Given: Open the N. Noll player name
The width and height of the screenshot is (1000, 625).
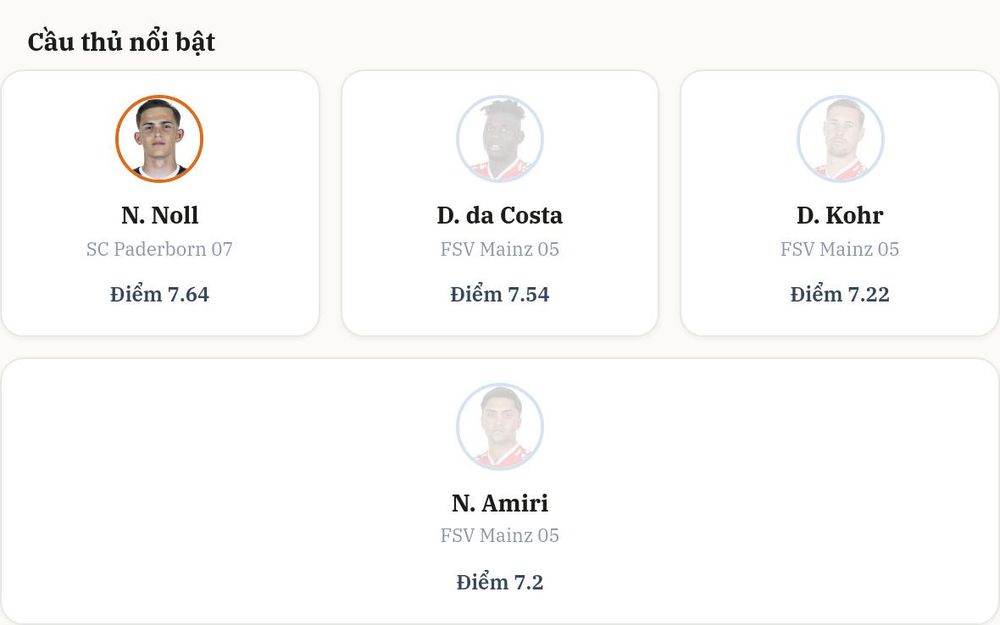Looking at the screenshot, I should pyautogui.click(x=159, y=216).
